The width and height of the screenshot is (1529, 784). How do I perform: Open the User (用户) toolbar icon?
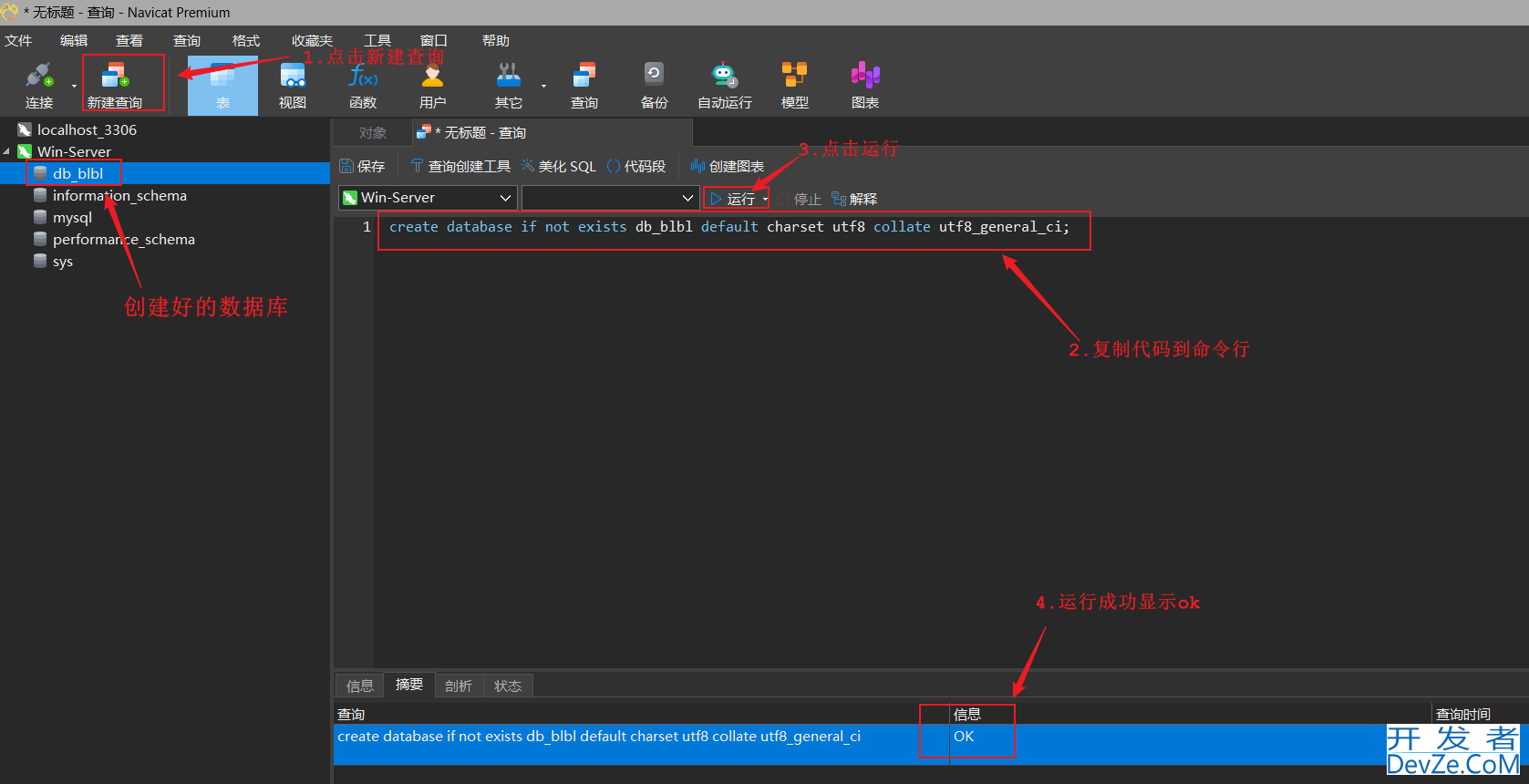click(x=433, y=86)
